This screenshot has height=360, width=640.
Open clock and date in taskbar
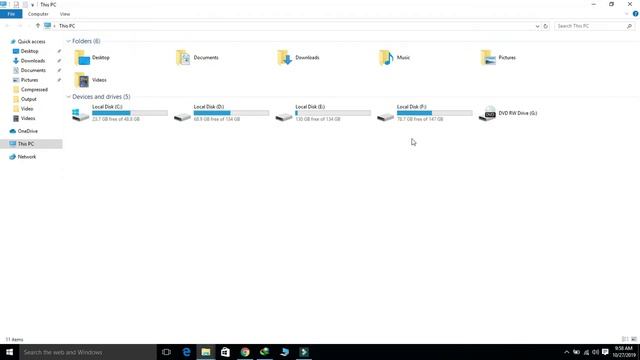point(624,352)
